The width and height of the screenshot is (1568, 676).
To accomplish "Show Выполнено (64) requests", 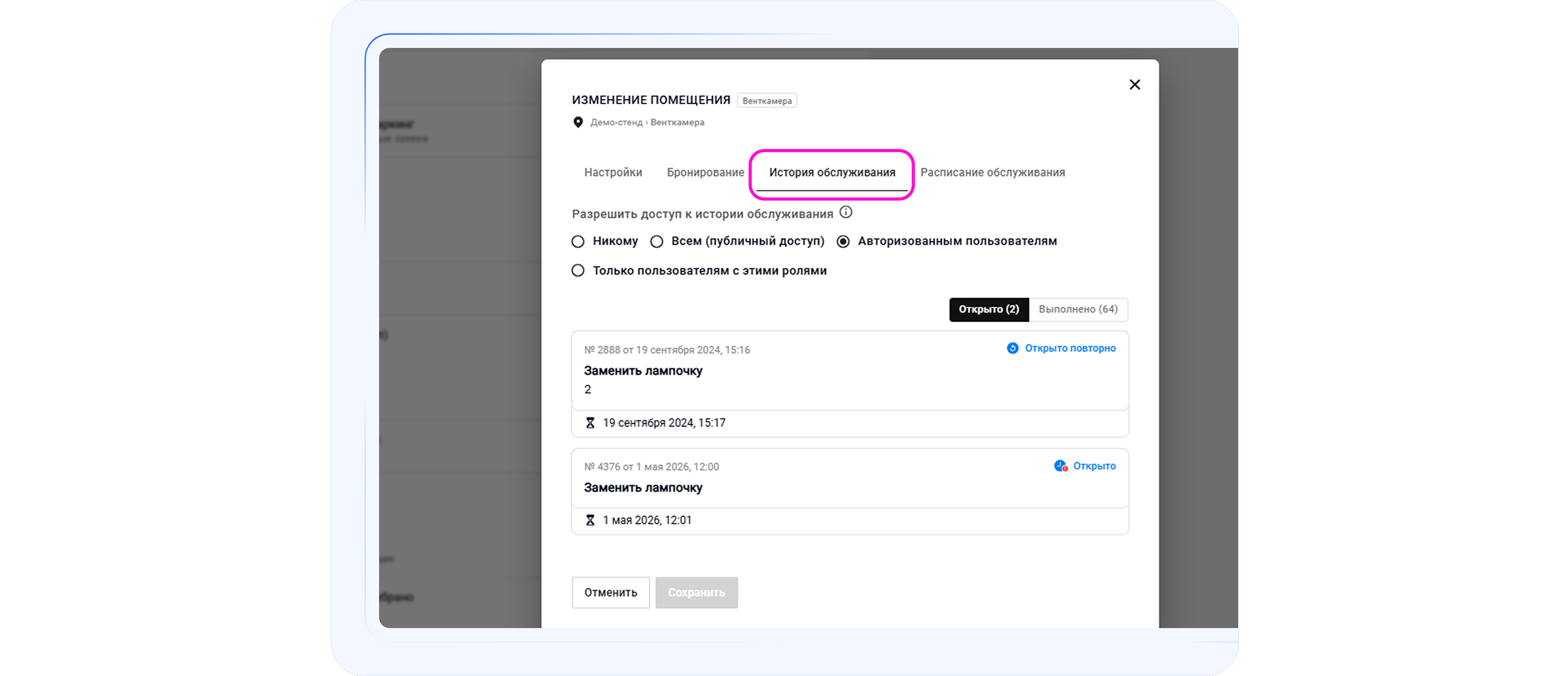I will (x=1078, y=310).
